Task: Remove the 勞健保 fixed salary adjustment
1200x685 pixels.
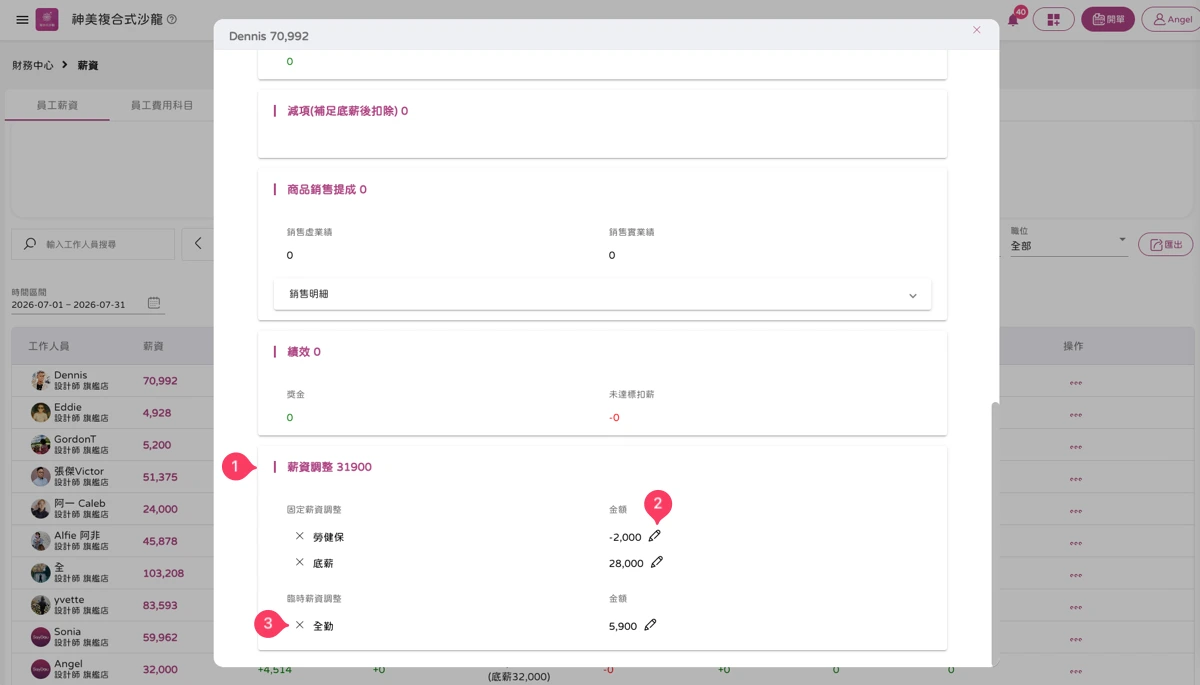Action: pyautogui.click(x=299, y=536)
